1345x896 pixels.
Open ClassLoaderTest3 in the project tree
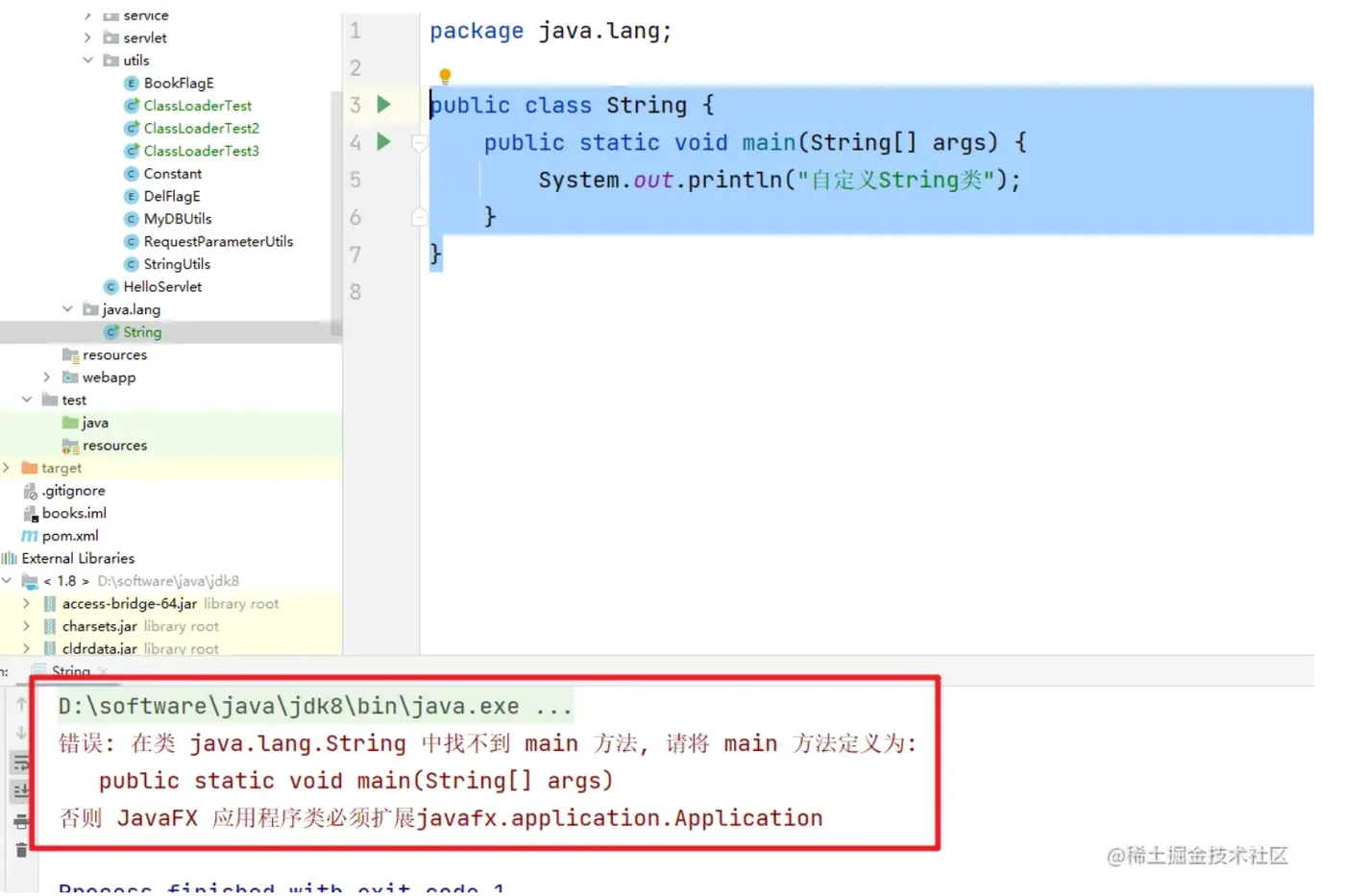[201, 151]
